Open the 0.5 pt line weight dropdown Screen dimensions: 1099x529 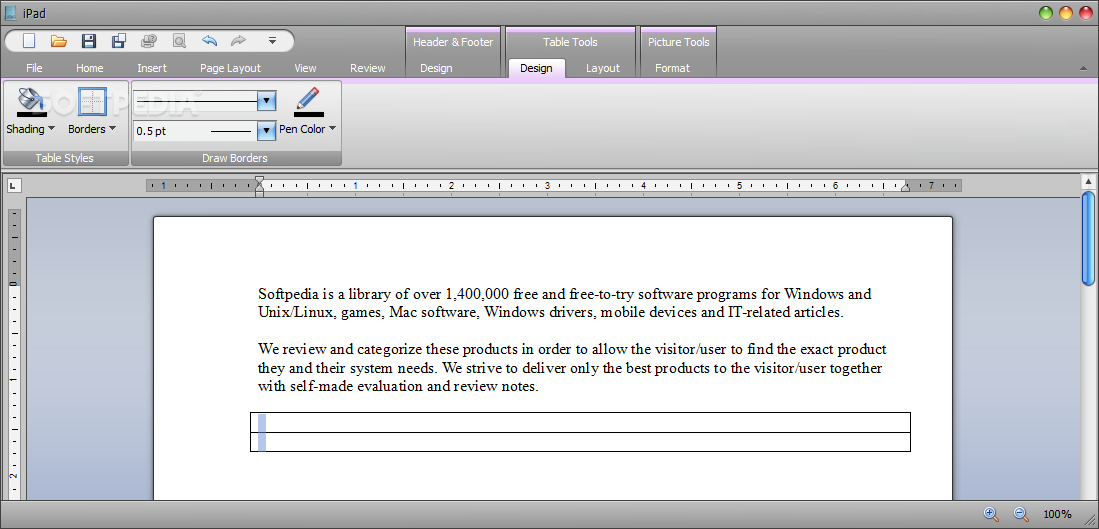click(x=266, y=130)
